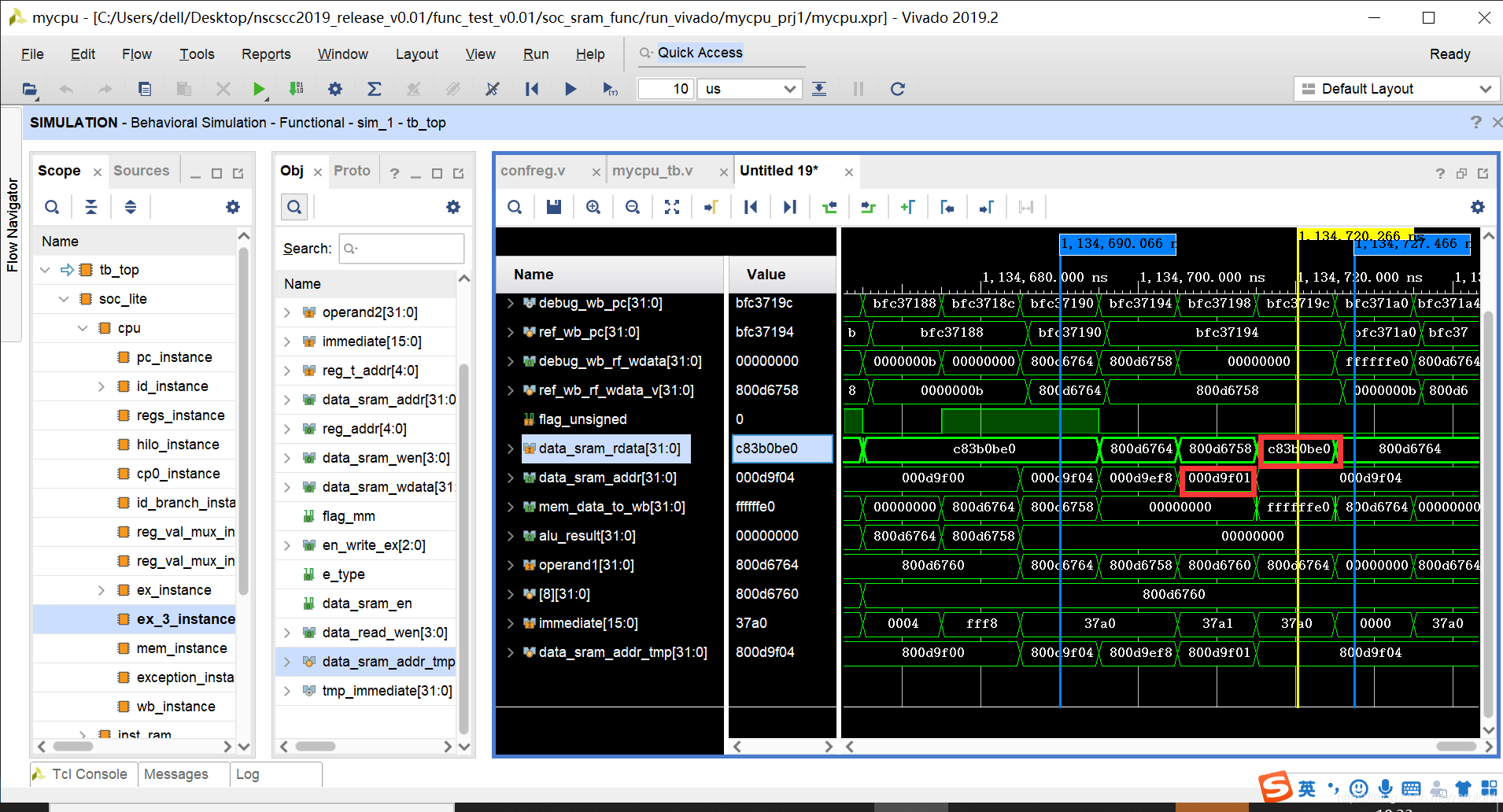
Task: Expand the id_instance scope node
Action: pyautogui.click(x=102, y=386)
